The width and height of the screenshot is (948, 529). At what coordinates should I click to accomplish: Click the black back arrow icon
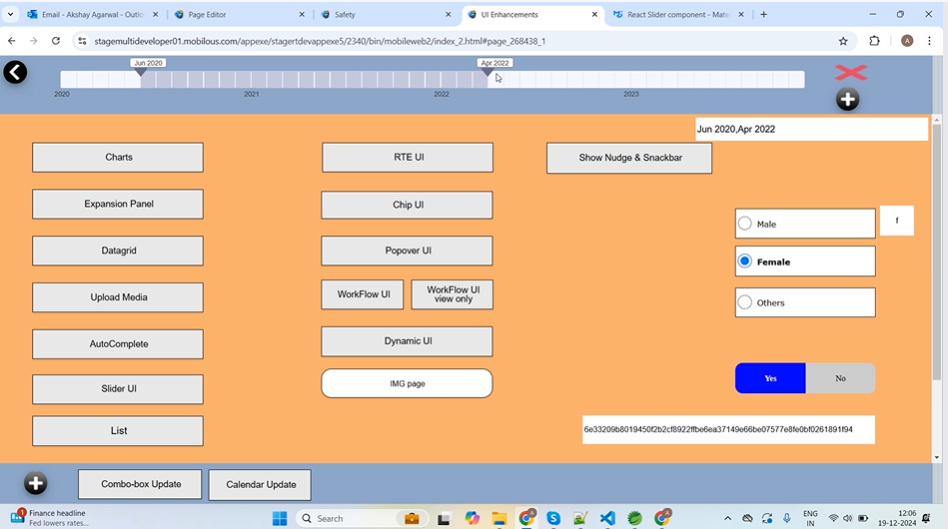tap(15, 72)
